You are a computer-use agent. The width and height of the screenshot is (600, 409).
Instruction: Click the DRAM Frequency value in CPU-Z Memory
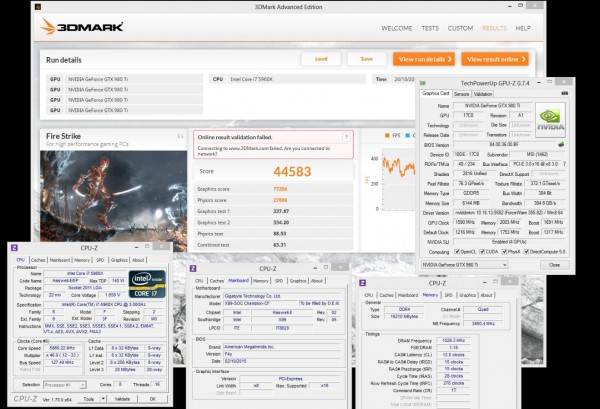(x=454, y=341)
